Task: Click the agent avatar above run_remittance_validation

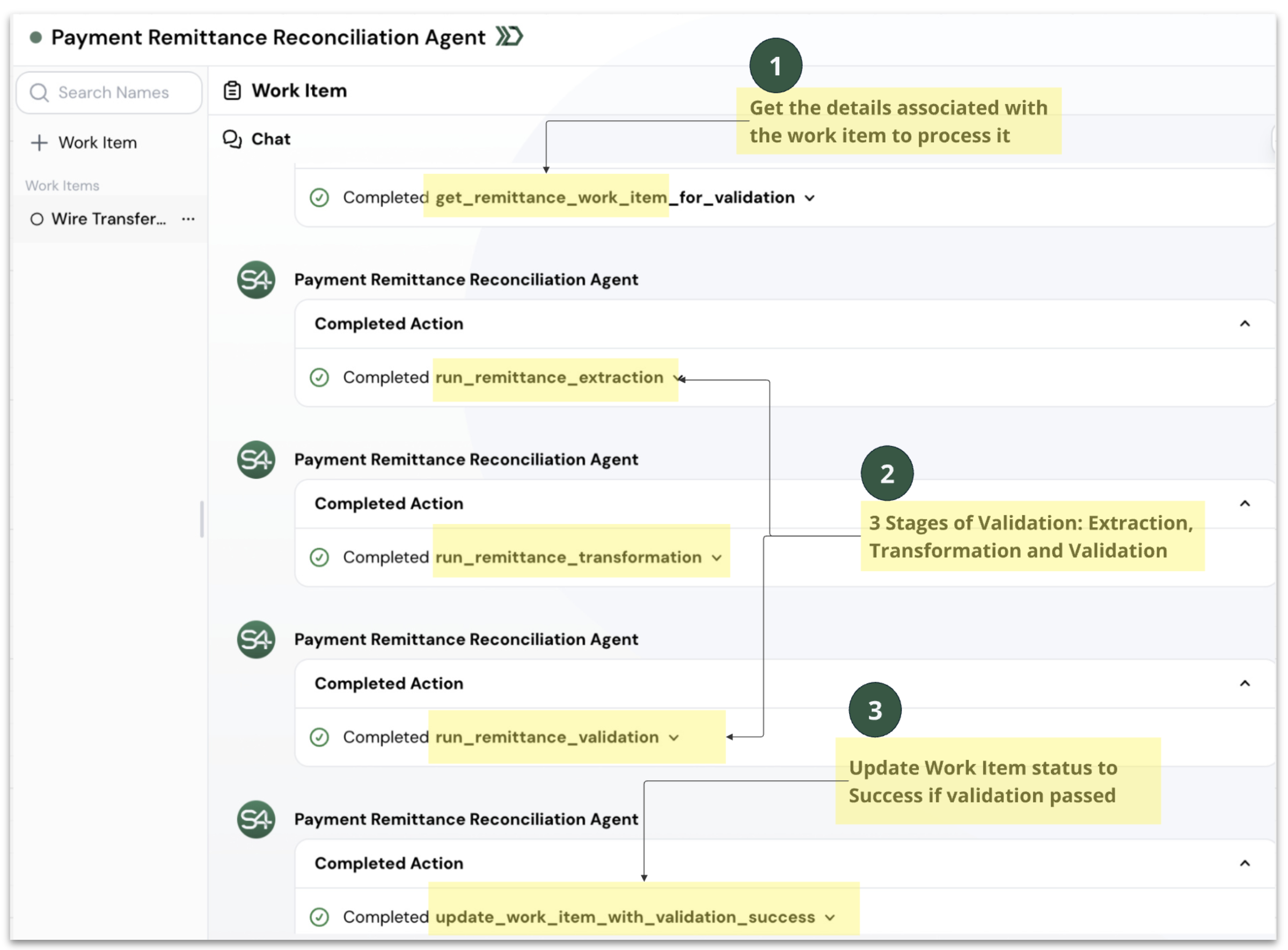Action: pos(256,640)
